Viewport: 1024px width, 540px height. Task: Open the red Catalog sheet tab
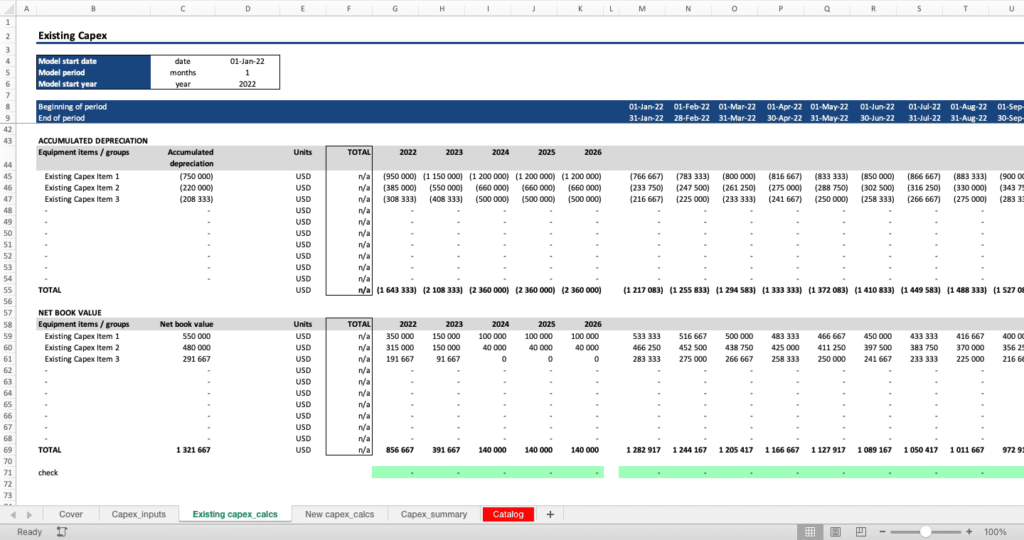tap(508, 514)
